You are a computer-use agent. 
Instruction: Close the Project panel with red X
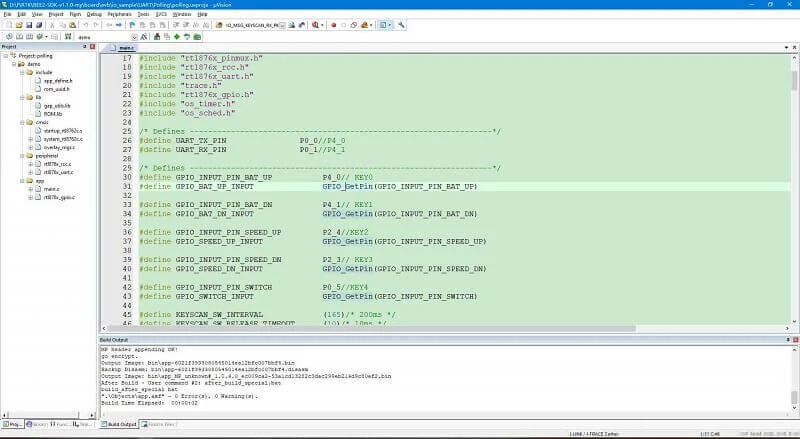point(92,46)
